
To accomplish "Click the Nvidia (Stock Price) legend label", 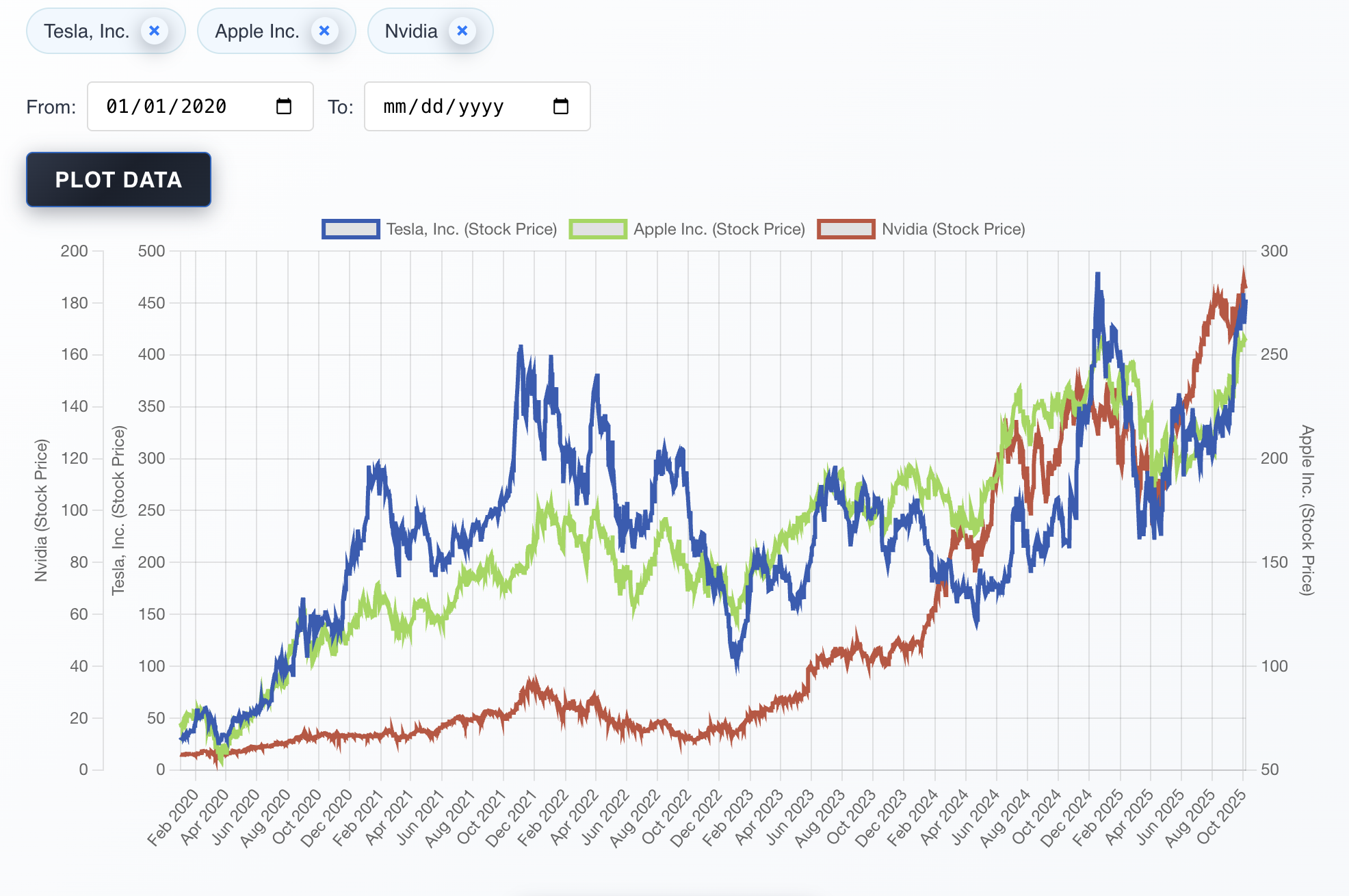I will coord(953,229).
